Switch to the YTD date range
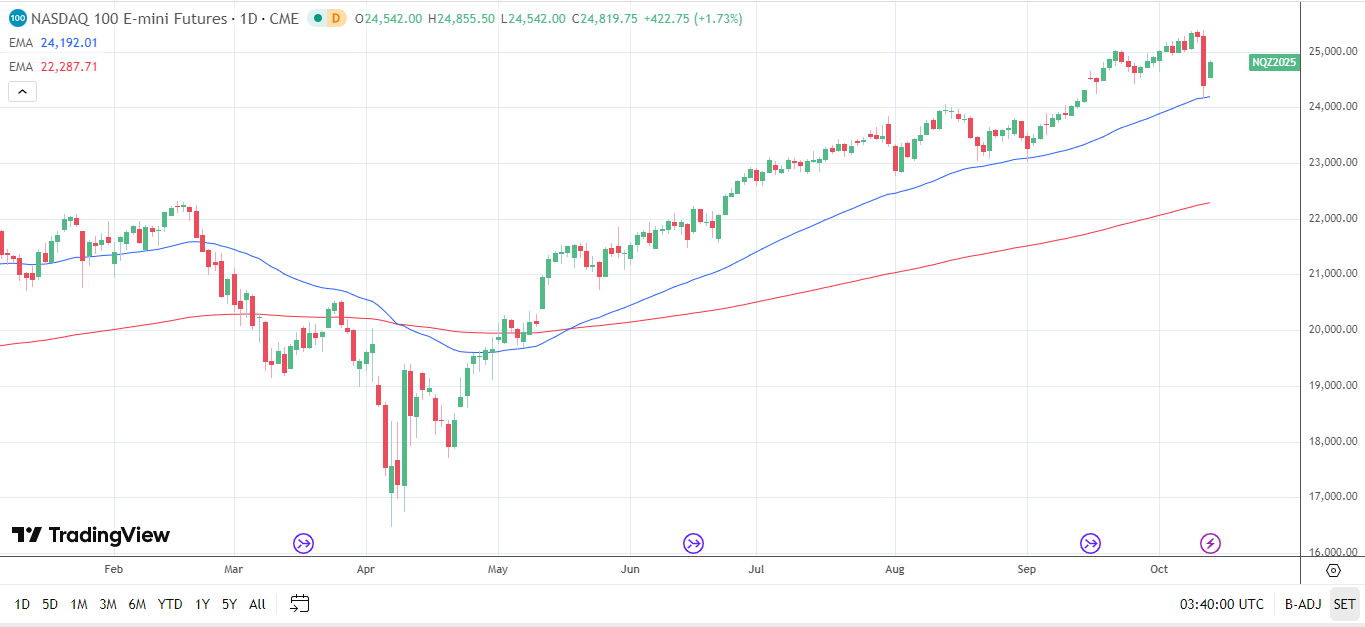 (170, 604)
